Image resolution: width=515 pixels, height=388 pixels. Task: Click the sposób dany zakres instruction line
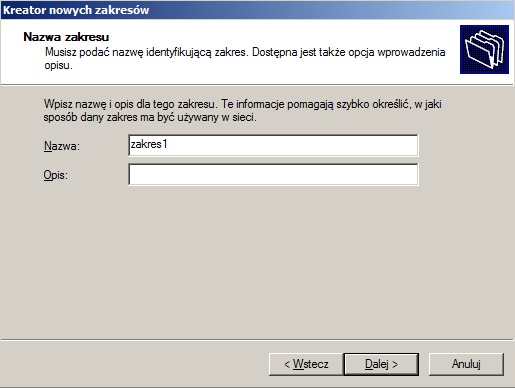click(x=150, y=117)
